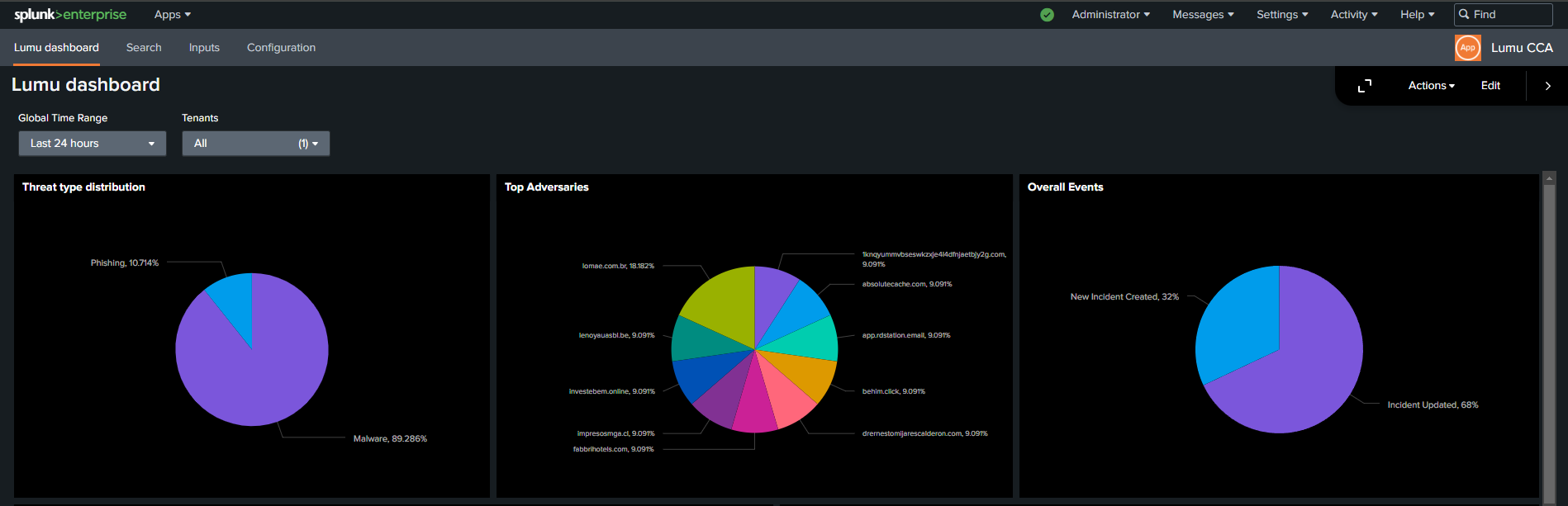Click the Splunk enterprise logo

tap(70, 14)
